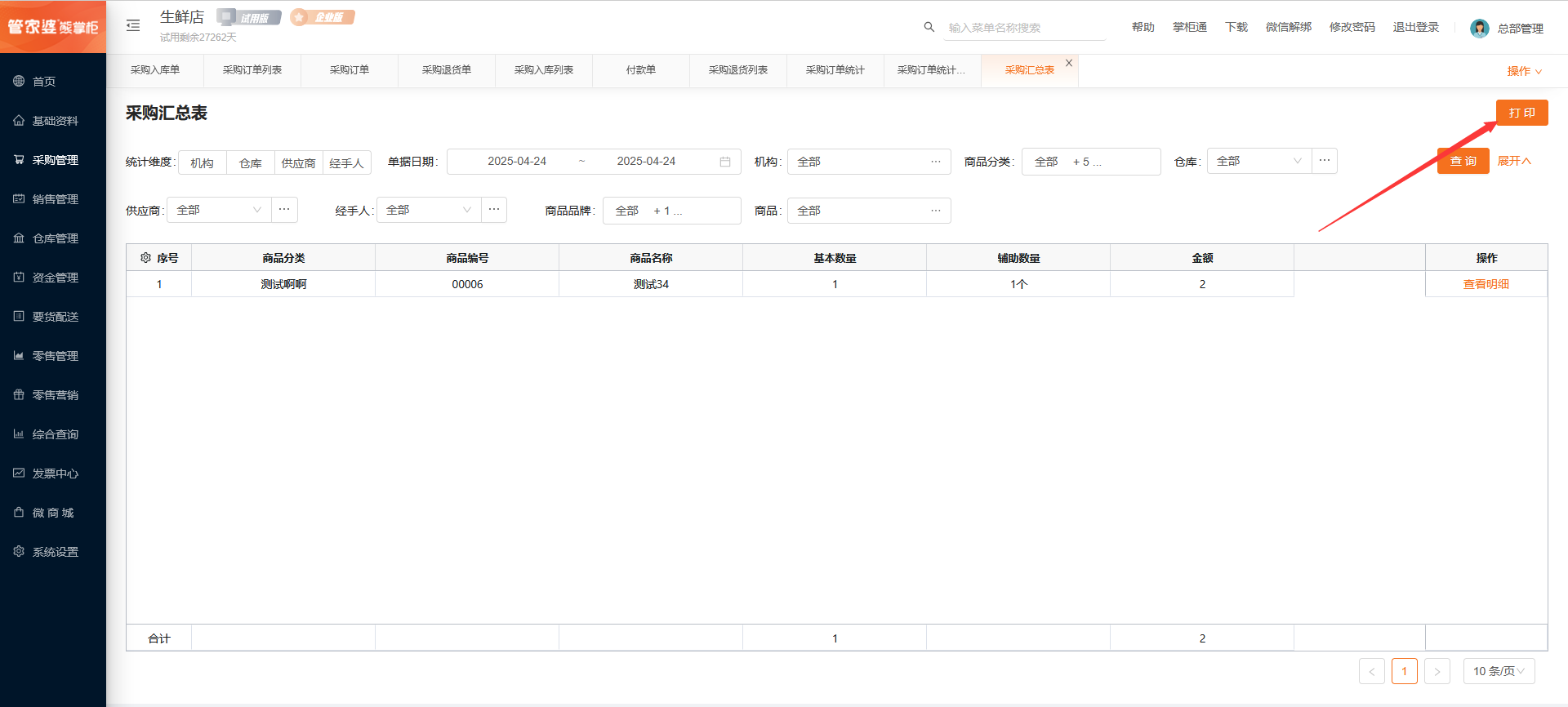The image size is (1568, 707).
Task: Collapse the sidebar with the hamburger icon
Action: click(133, 26)
